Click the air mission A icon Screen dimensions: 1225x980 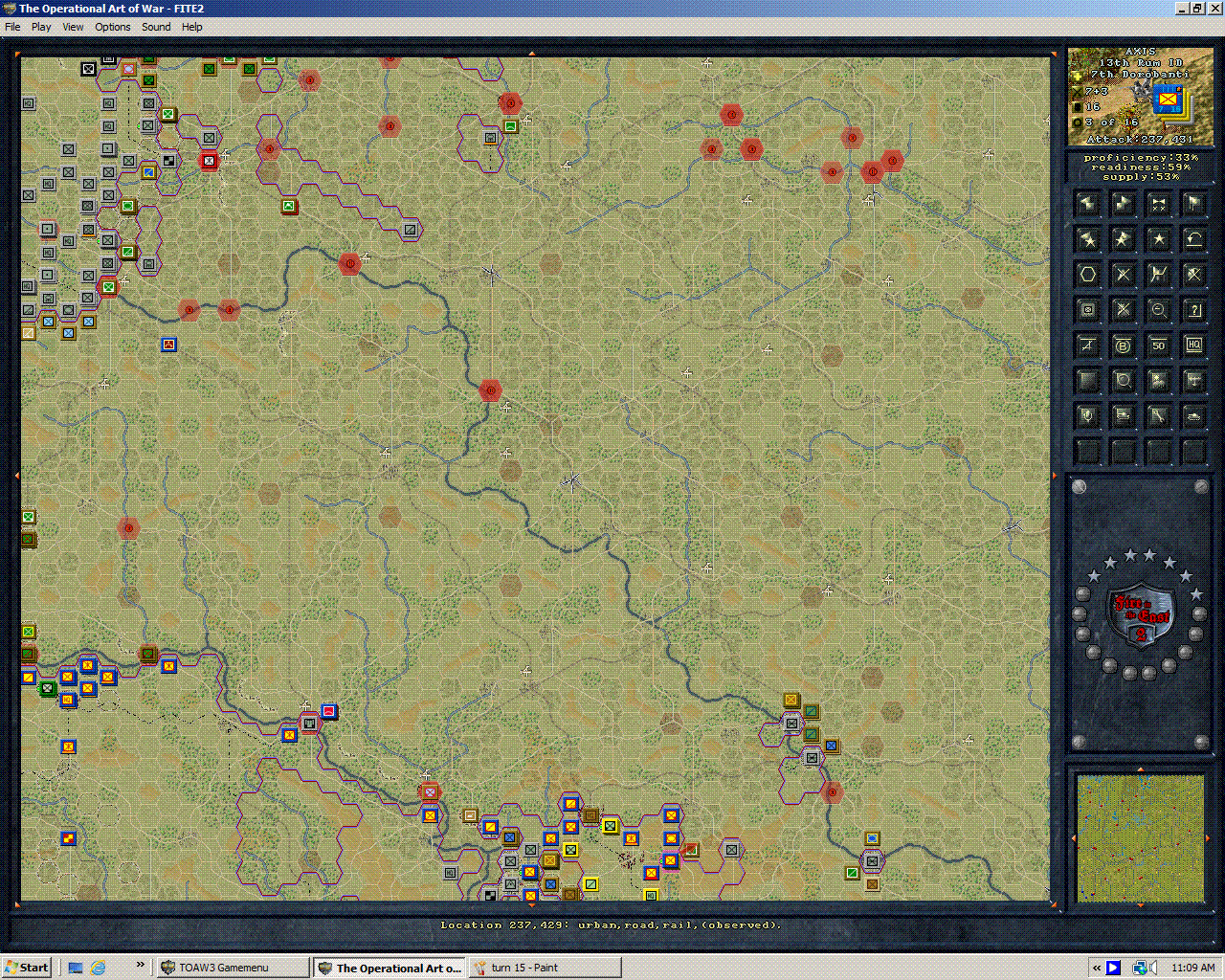[x=1087, y=345]
